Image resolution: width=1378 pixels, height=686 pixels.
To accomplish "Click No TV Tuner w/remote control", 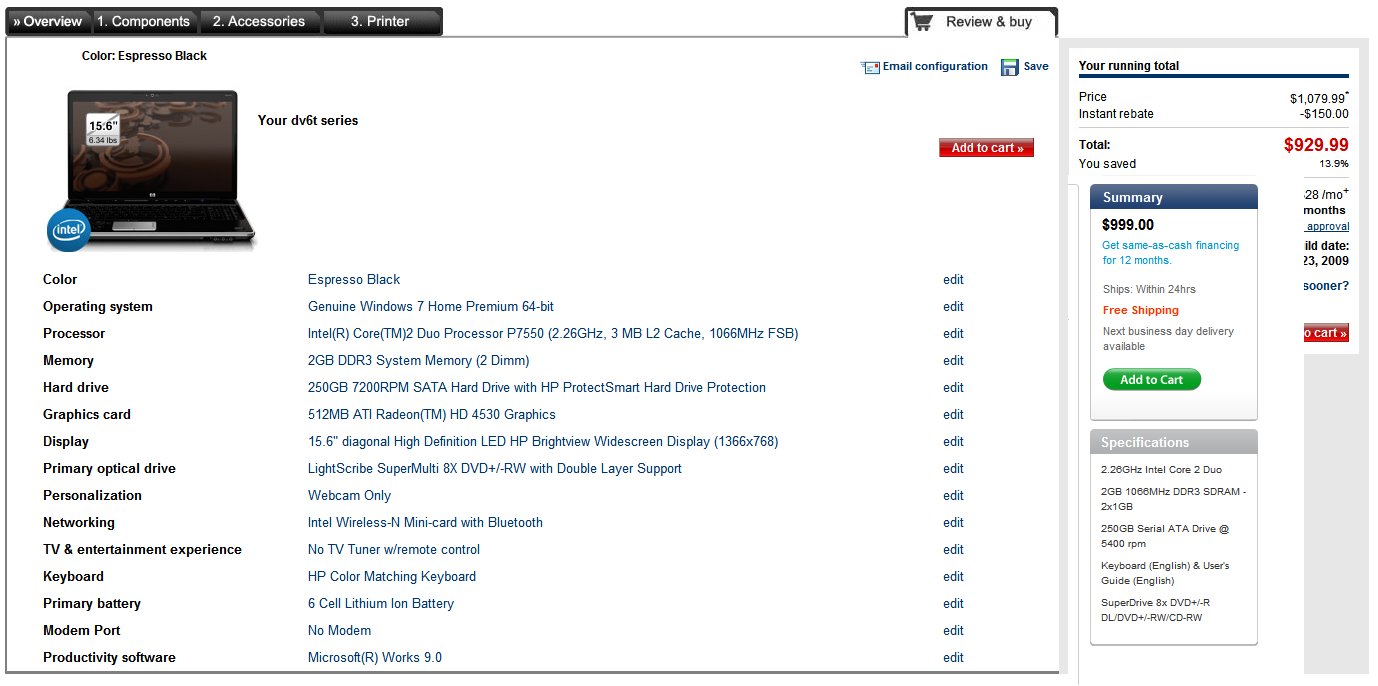I will (x=394, y=550).
